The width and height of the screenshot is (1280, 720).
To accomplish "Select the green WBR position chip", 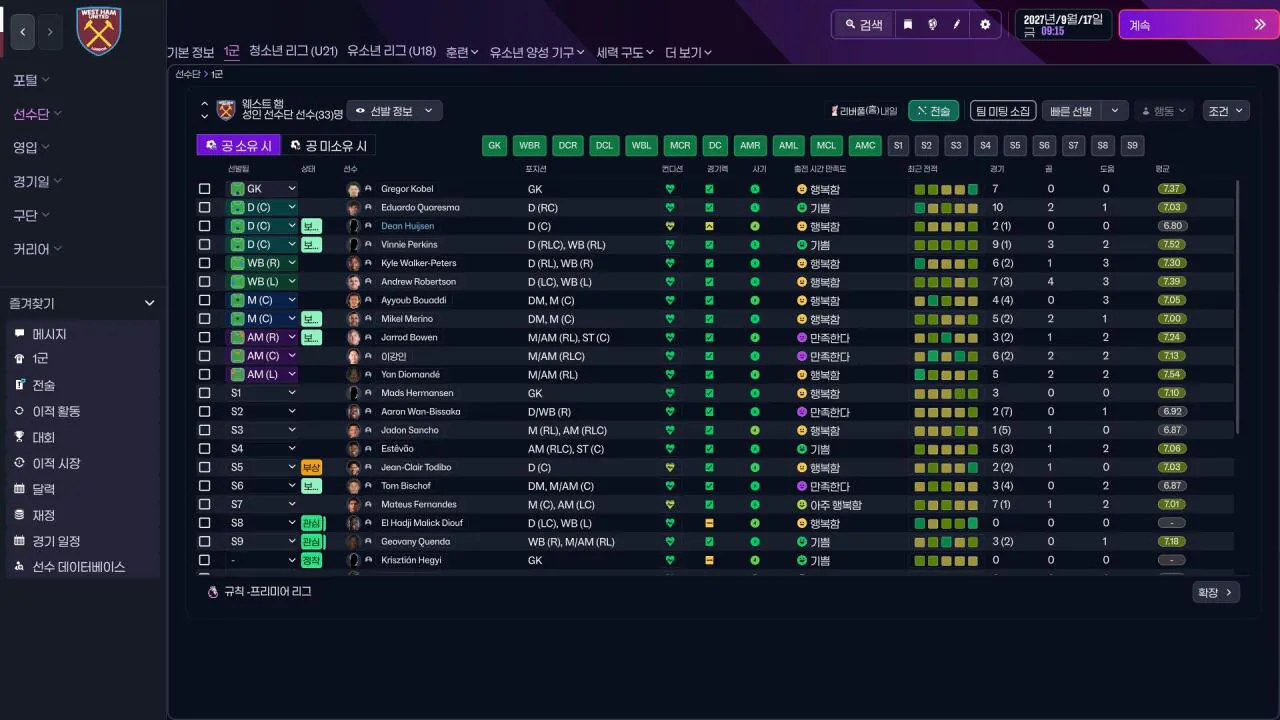I will pyautogui.click(x=530, y=146).
